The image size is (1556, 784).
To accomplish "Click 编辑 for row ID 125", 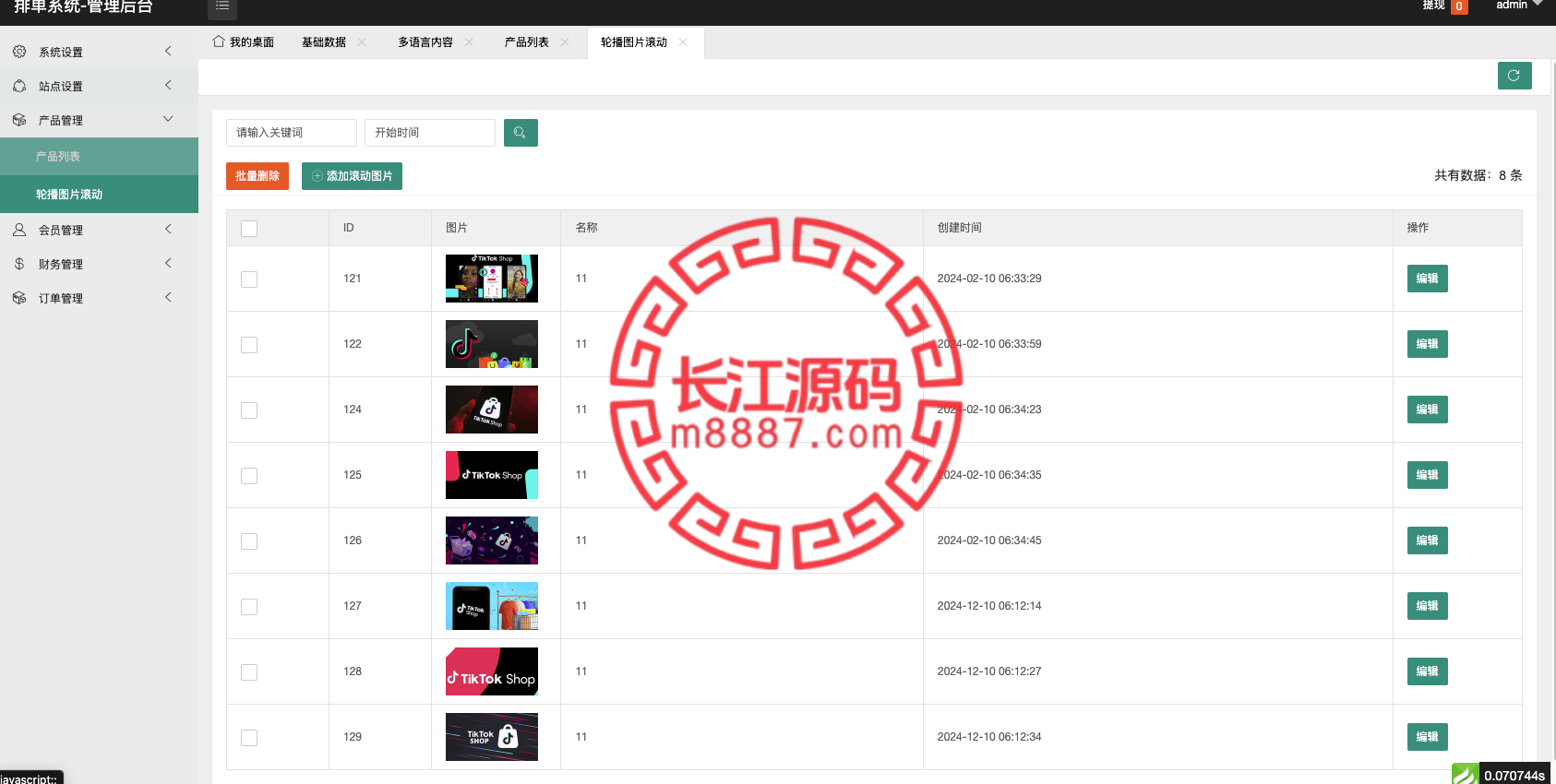I will point(1428,475).
